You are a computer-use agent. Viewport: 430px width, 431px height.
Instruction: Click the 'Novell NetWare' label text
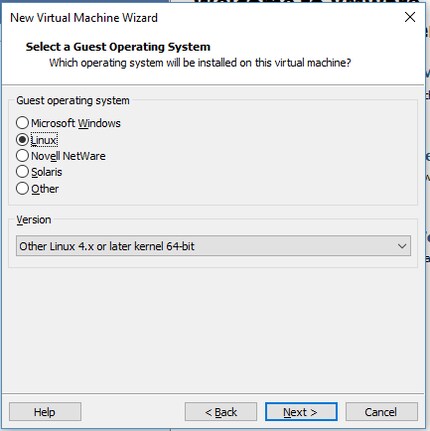68,156
